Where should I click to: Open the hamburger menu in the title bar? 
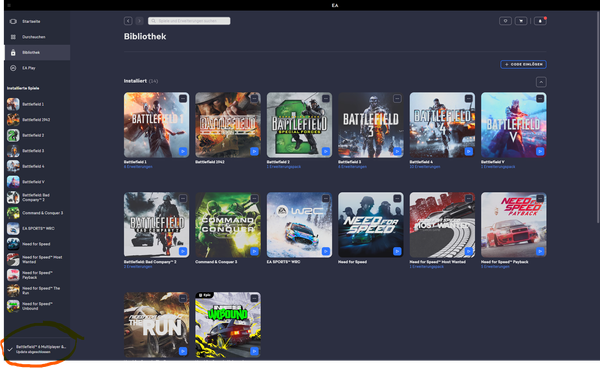tap(9, 5)
